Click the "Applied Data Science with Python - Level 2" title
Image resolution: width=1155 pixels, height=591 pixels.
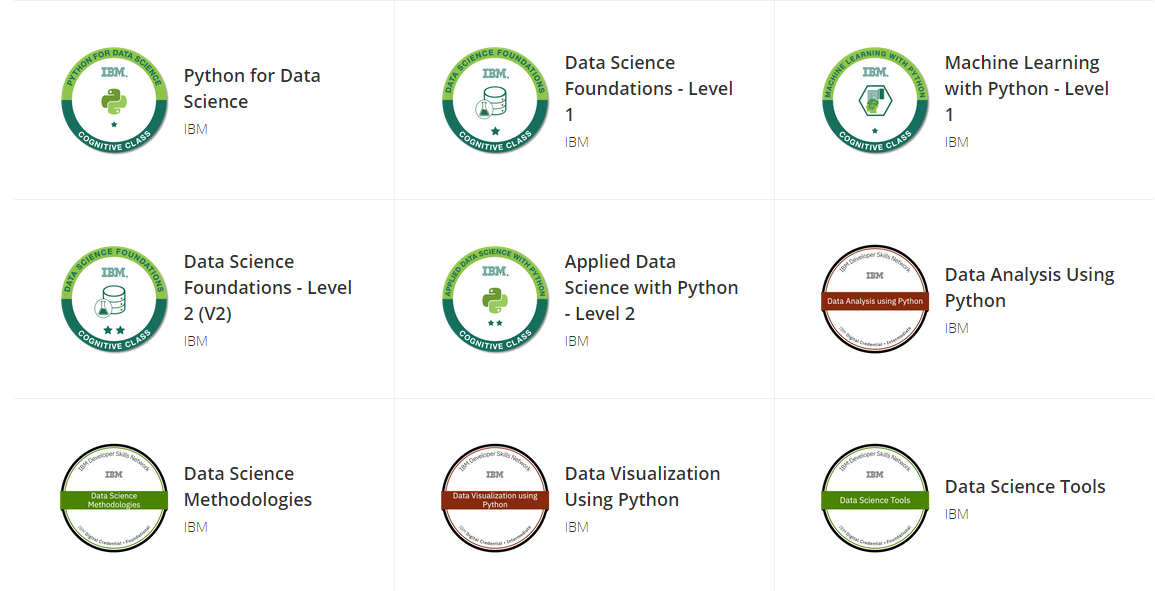[651, 287]
